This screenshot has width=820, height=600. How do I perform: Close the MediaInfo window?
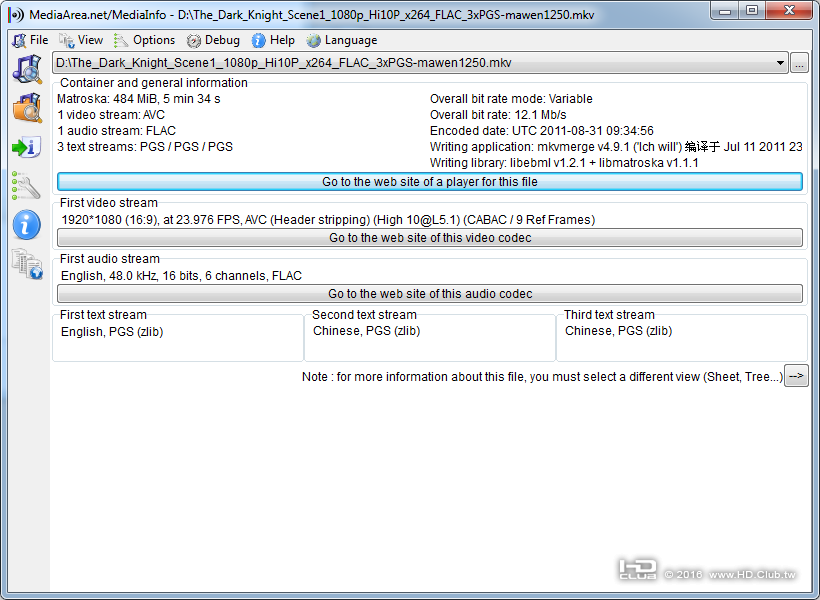coord(790,11)
